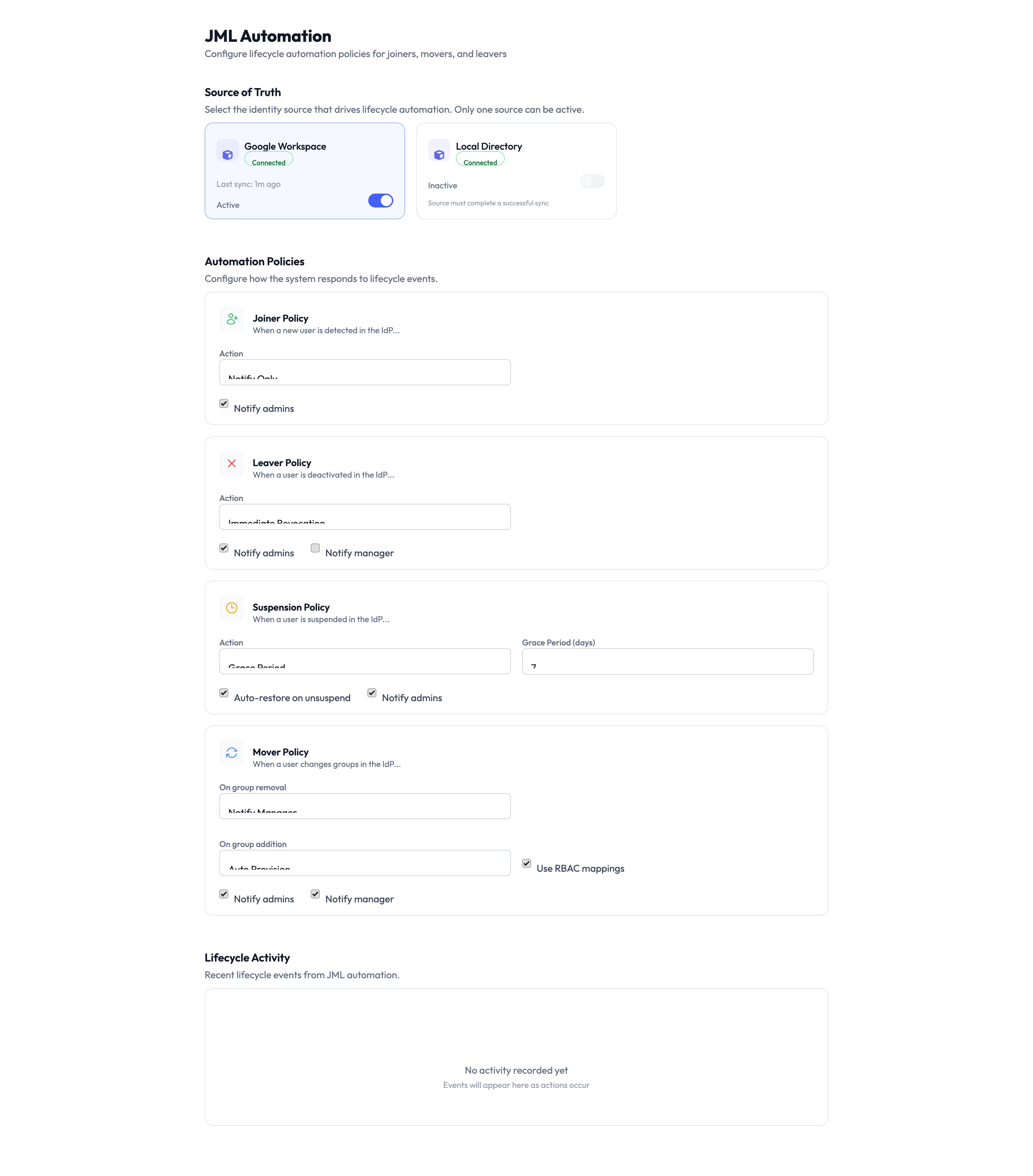Uncheck Notify admins in Joiner Policy
The height and width of the screenshot is (1176, 1033).
pyautogui.click(x=223, y=404)
